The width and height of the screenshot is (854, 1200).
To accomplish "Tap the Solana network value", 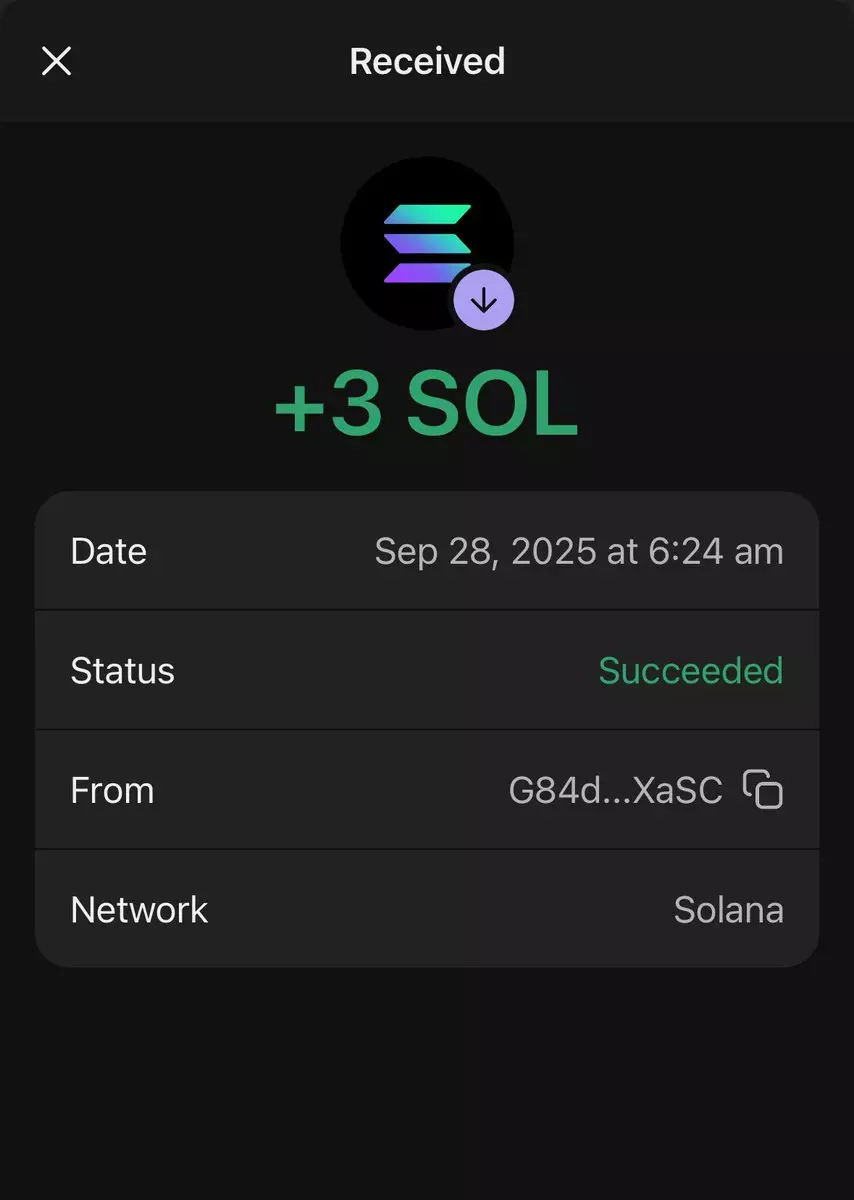I will click(728, 910).
